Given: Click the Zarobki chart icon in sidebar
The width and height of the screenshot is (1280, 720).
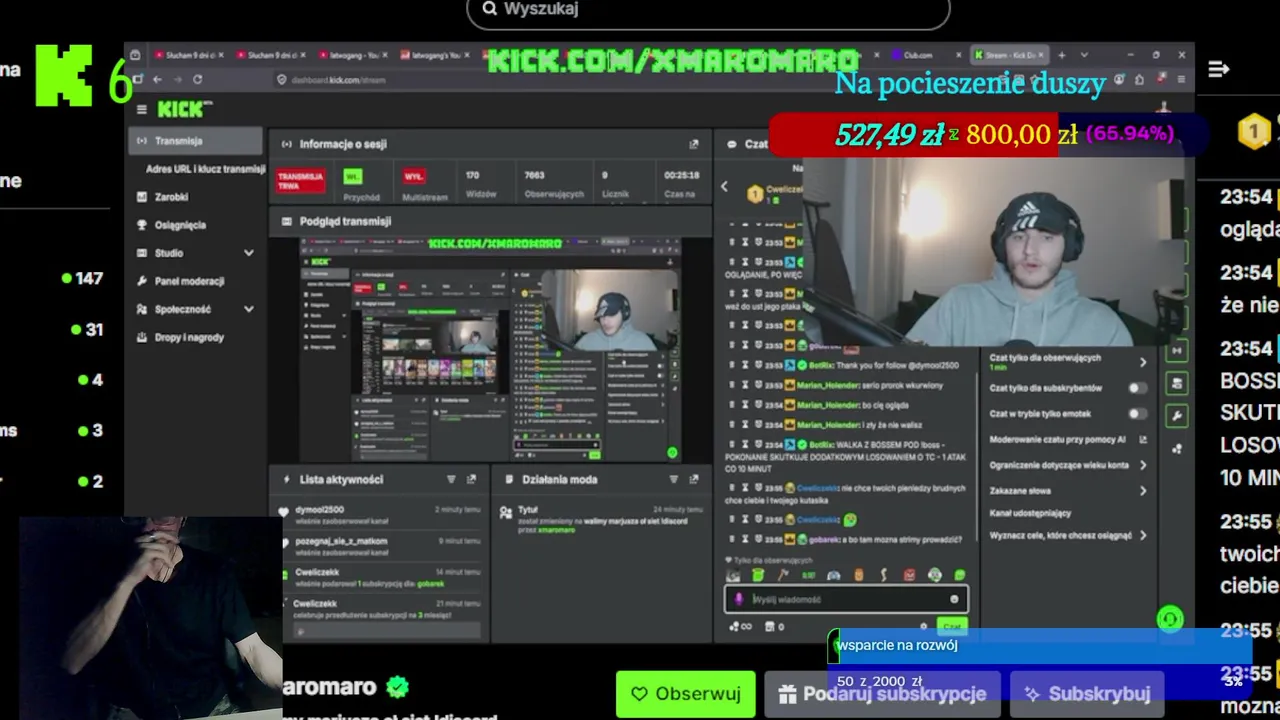Looking at the screenshot, I should [142, 197].
